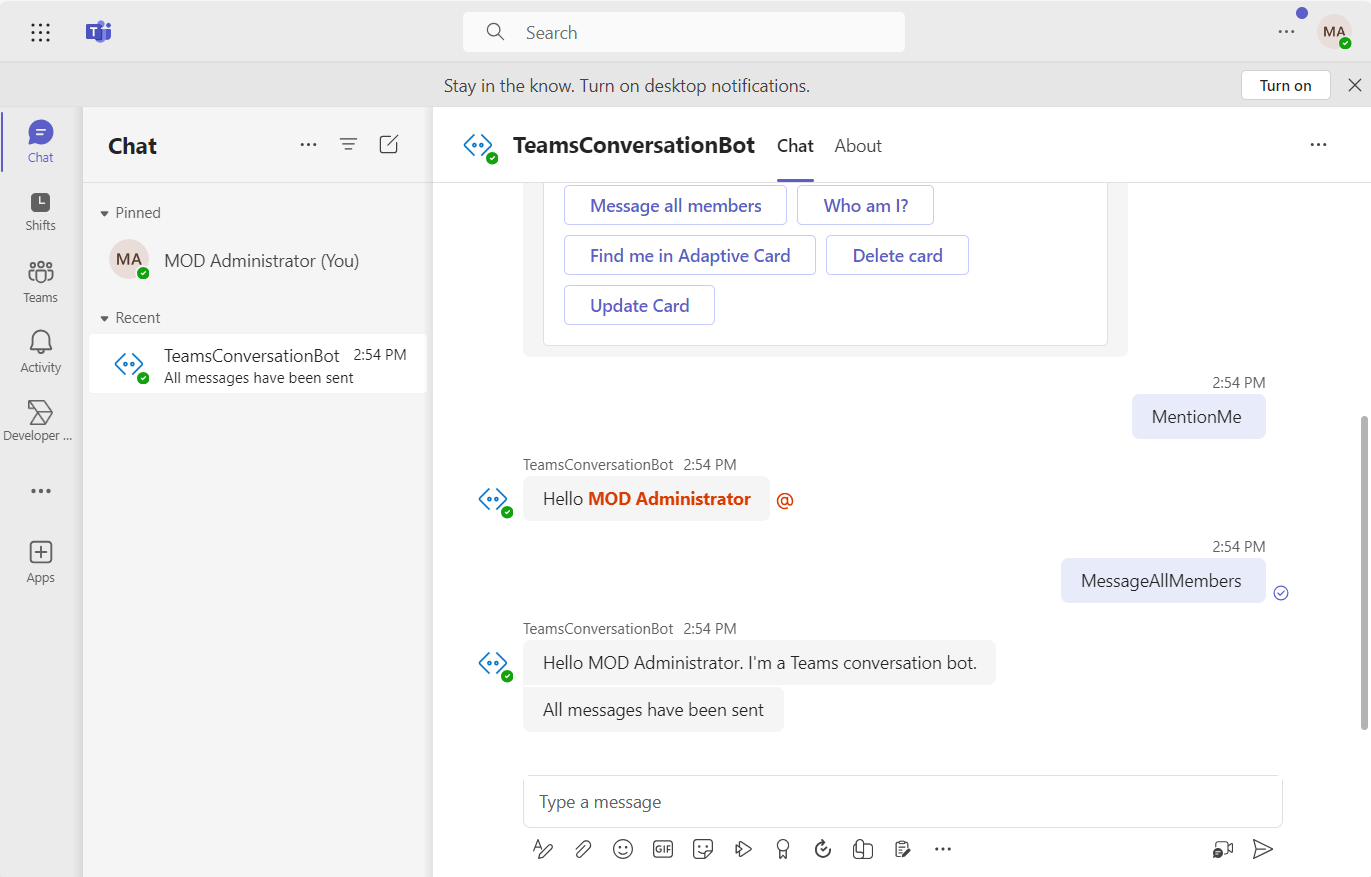Click the @ mention indicator beside the message
Screen dimensions: 1371x877
click(785, 500)
